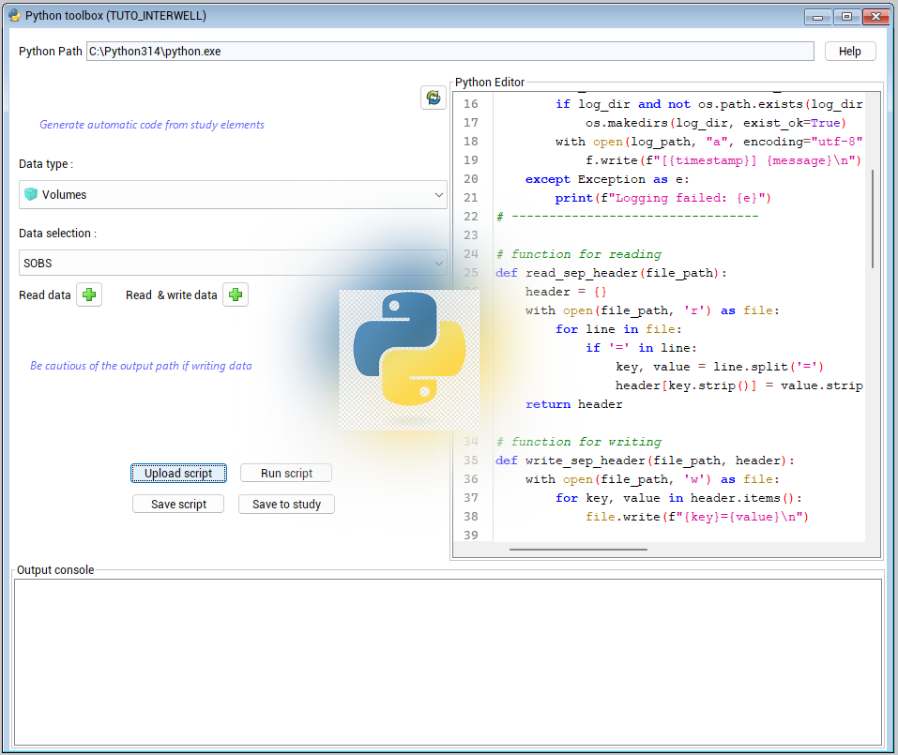Click inside the Python Path field
Screen dimensions: 898x755
click(x=450, y=51)
